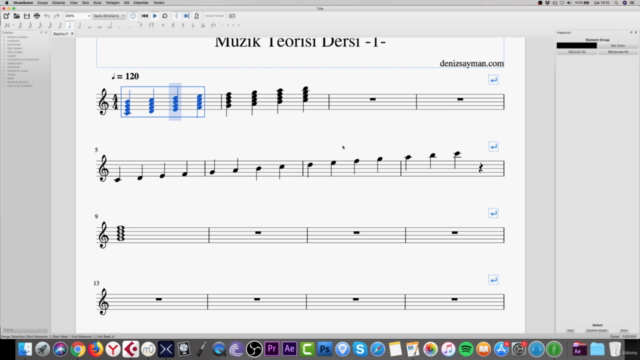Open the View menu
The width and height of the screenshot is (640, 360).
(74, 2)
